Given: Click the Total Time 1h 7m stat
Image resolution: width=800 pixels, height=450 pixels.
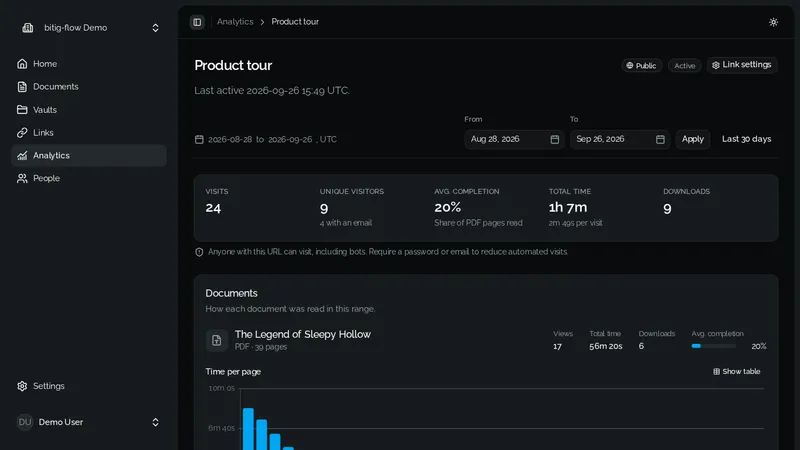Looking at the screenshot, I should [568, 207].
